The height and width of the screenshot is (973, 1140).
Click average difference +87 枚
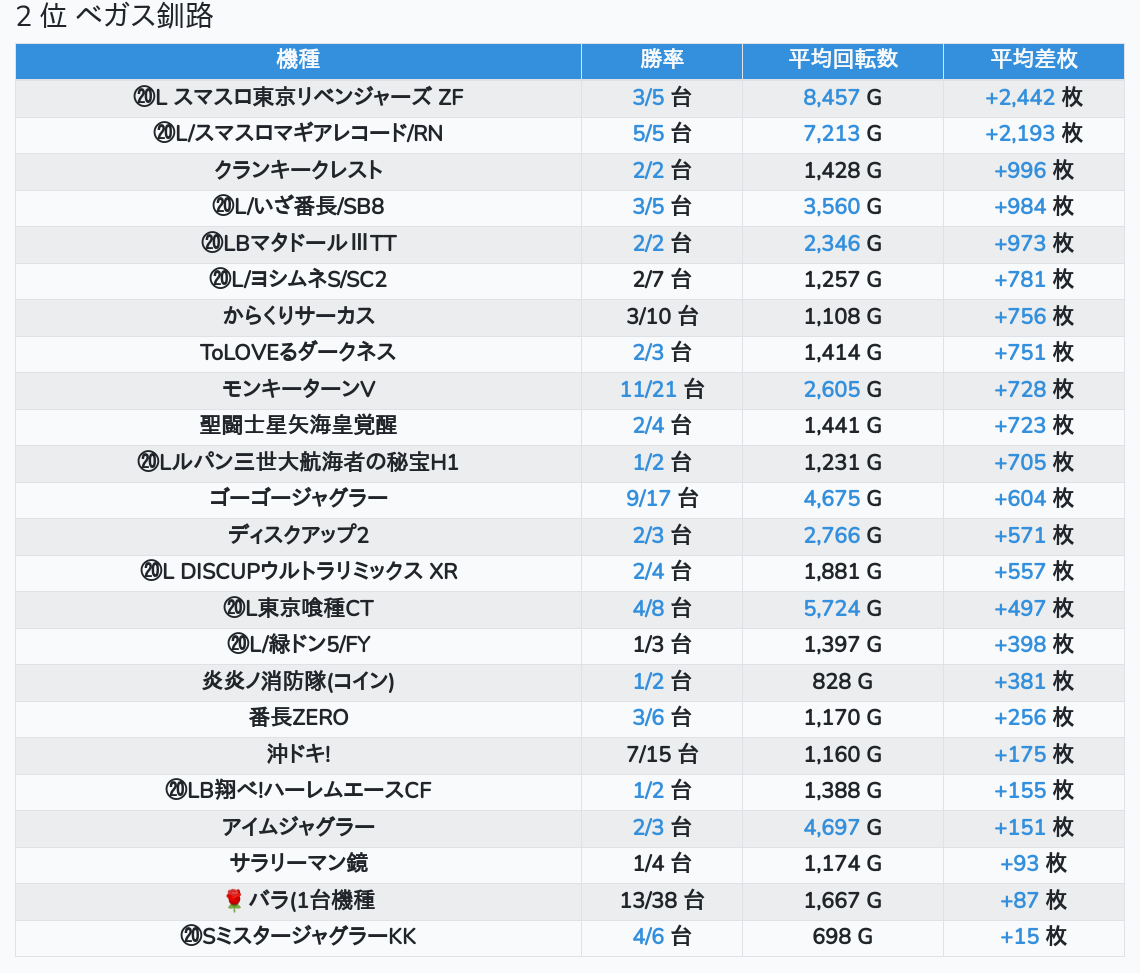[x=1034, y=900]
